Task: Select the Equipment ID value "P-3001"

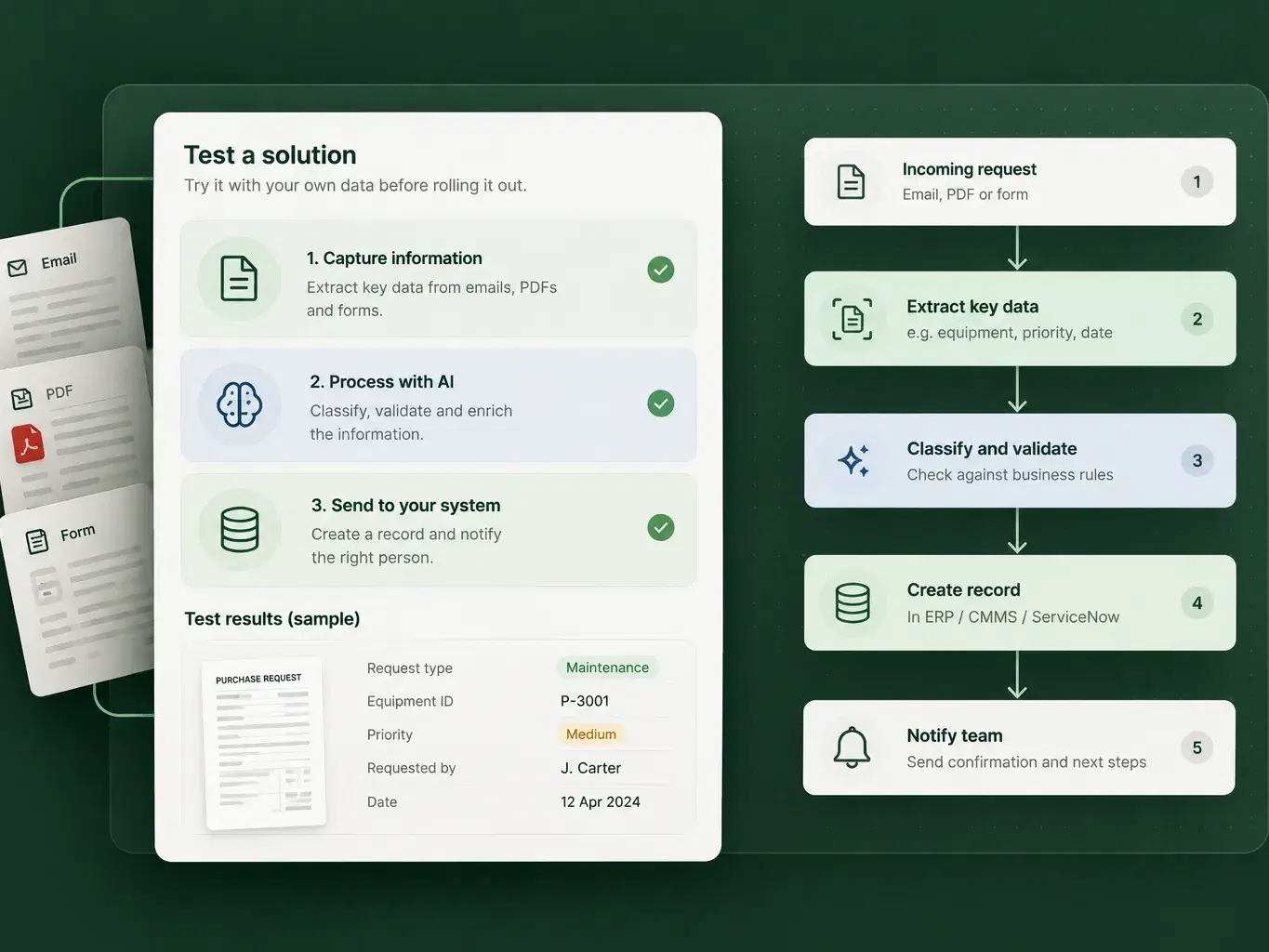Action: (x=585, y=701)
